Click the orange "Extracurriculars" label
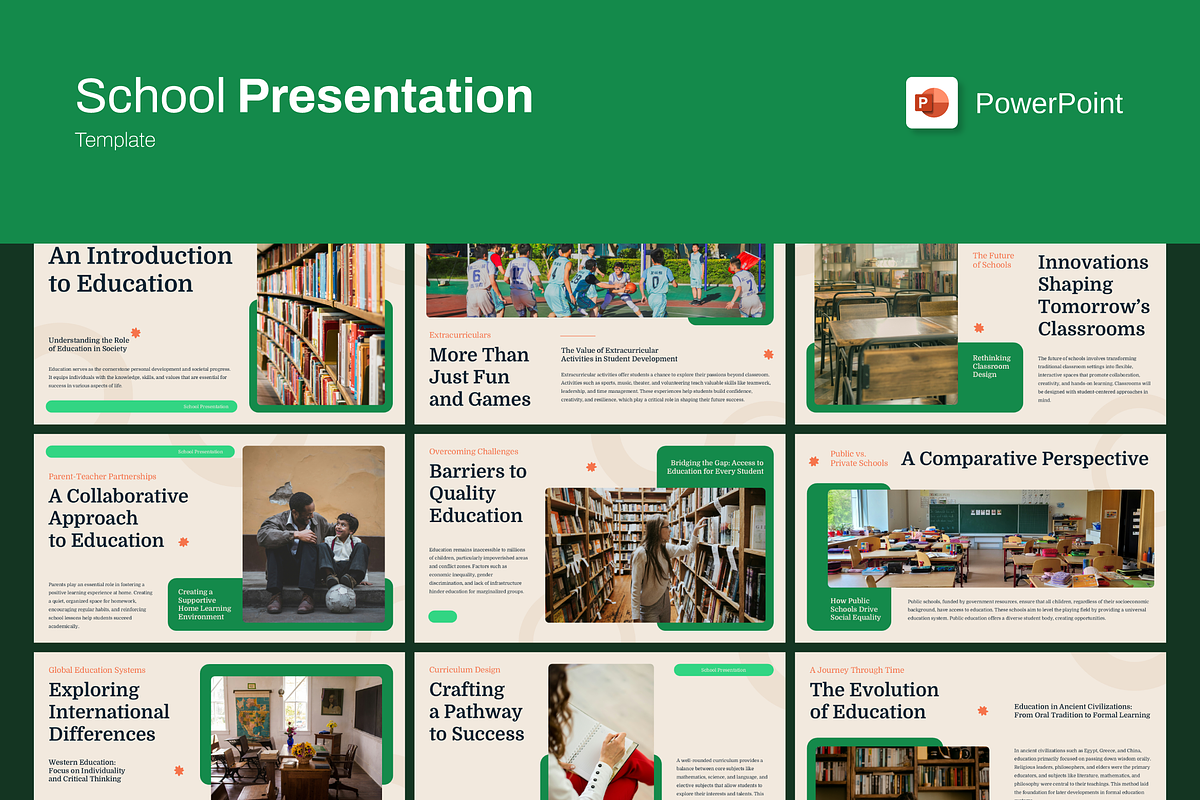1200x800 pixels. point(460,335)
